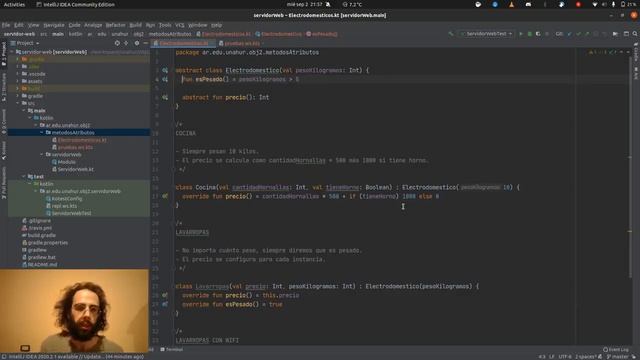Select Electrodomesticos.kt in the project tree
This screenshot has width=640, height=360.
(x=82, y=140)
